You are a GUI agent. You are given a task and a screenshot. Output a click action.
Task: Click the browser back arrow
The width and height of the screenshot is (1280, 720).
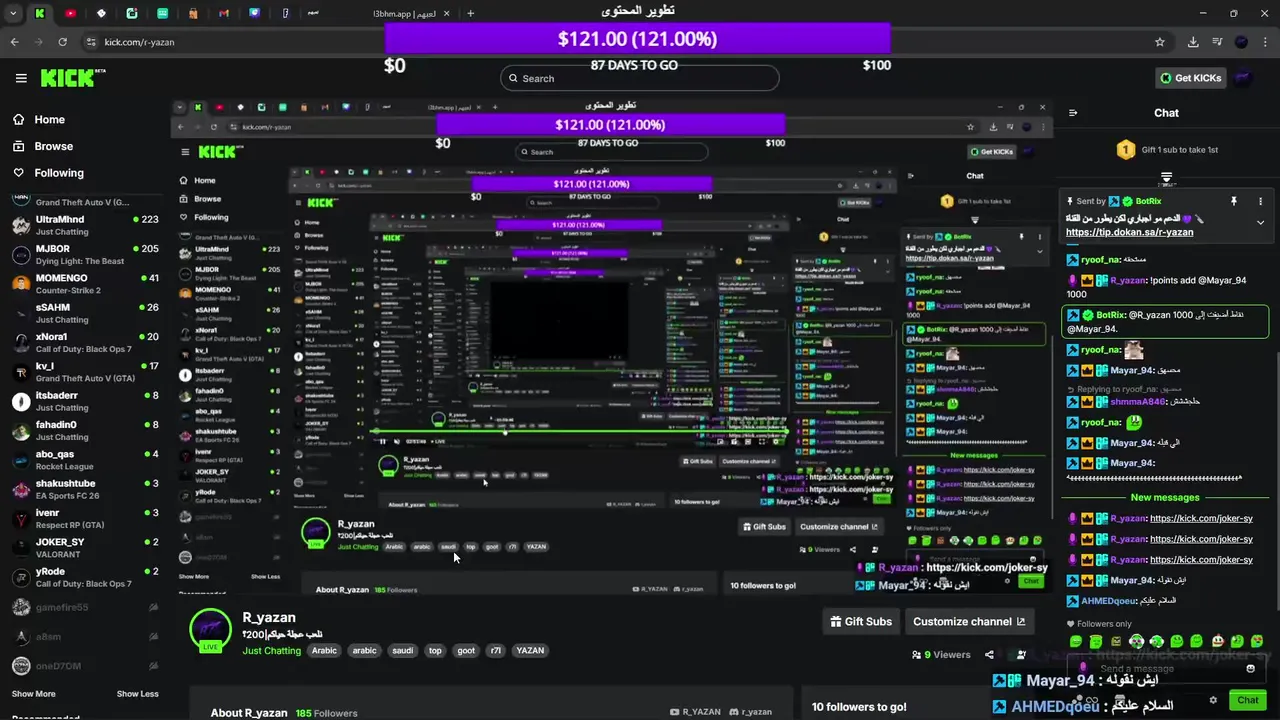[x=14, y=42]
